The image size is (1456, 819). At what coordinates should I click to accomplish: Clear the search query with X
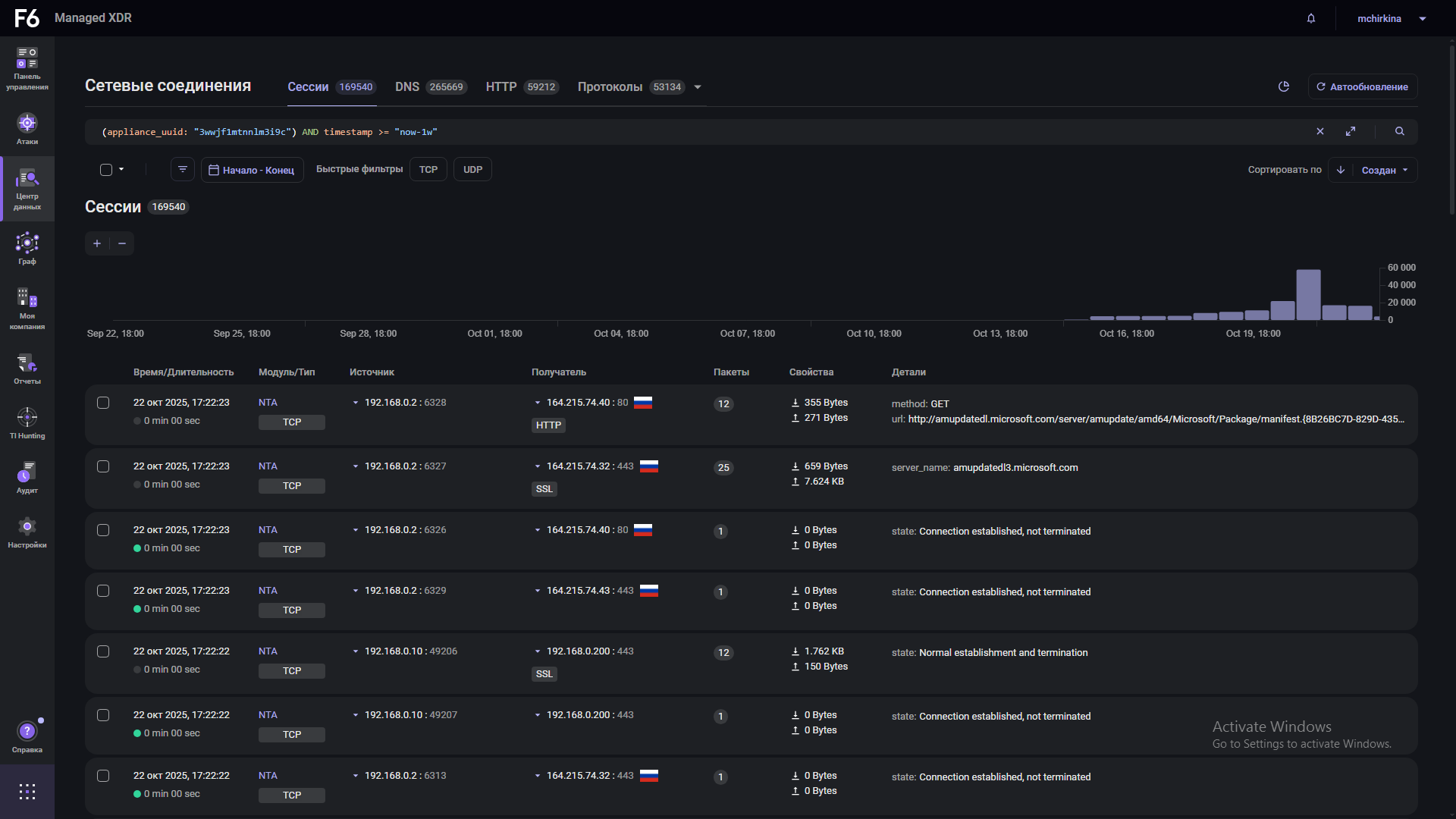tap(1320, 131)
